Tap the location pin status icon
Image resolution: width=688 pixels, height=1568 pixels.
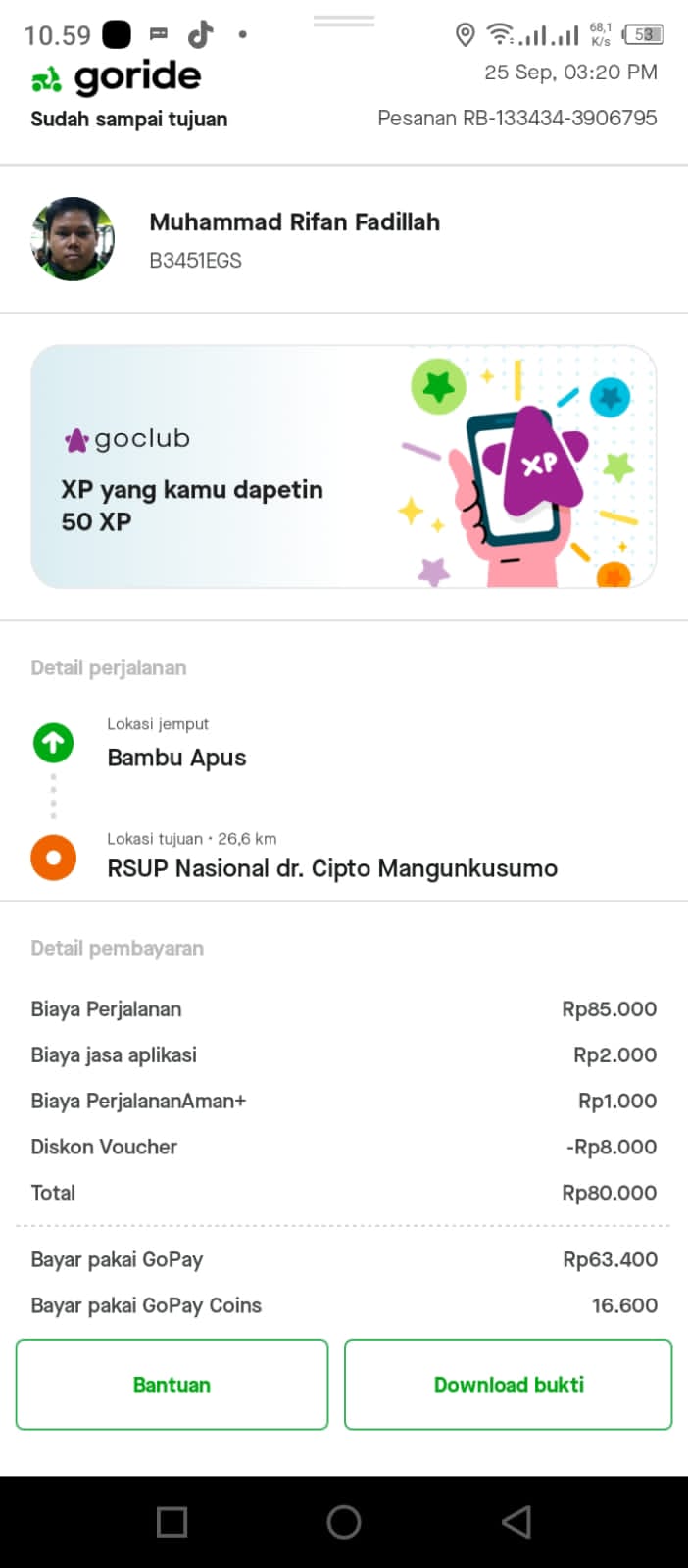[x=466, y=35]
